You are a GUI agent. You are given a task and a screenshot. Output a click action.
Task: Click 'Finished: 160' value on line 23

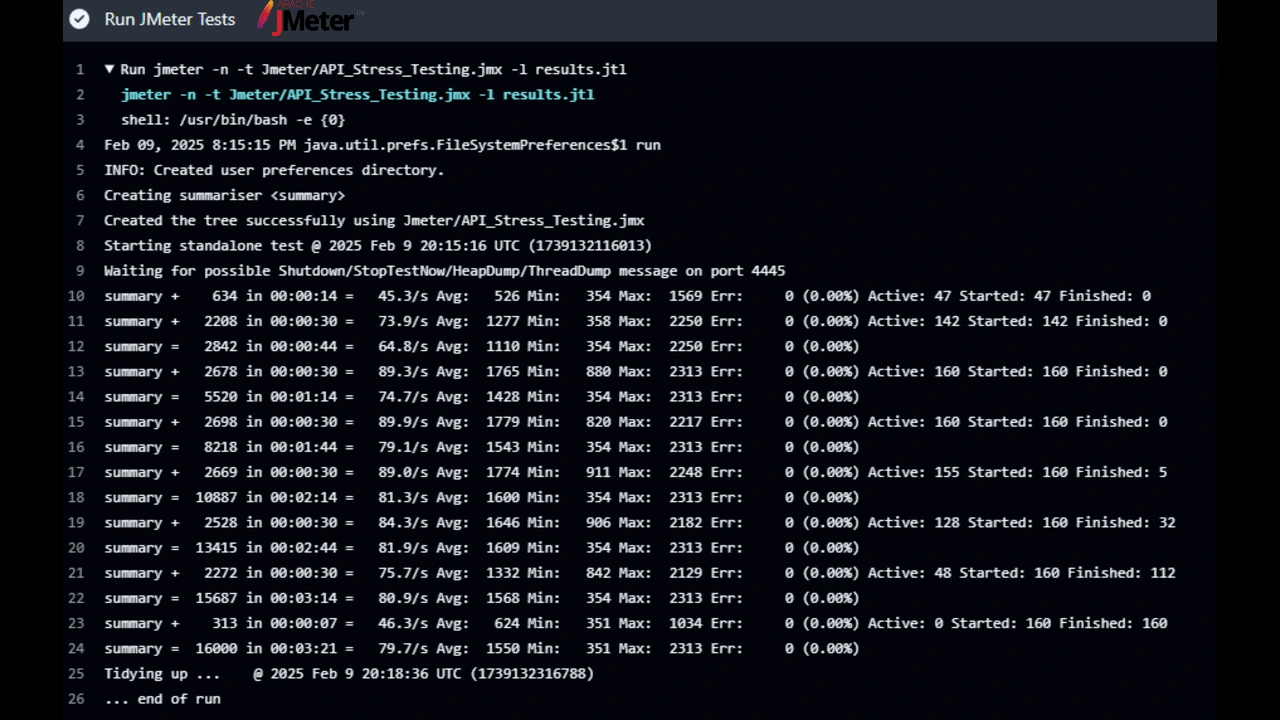pyautogui.click(x=1113, y=623)
